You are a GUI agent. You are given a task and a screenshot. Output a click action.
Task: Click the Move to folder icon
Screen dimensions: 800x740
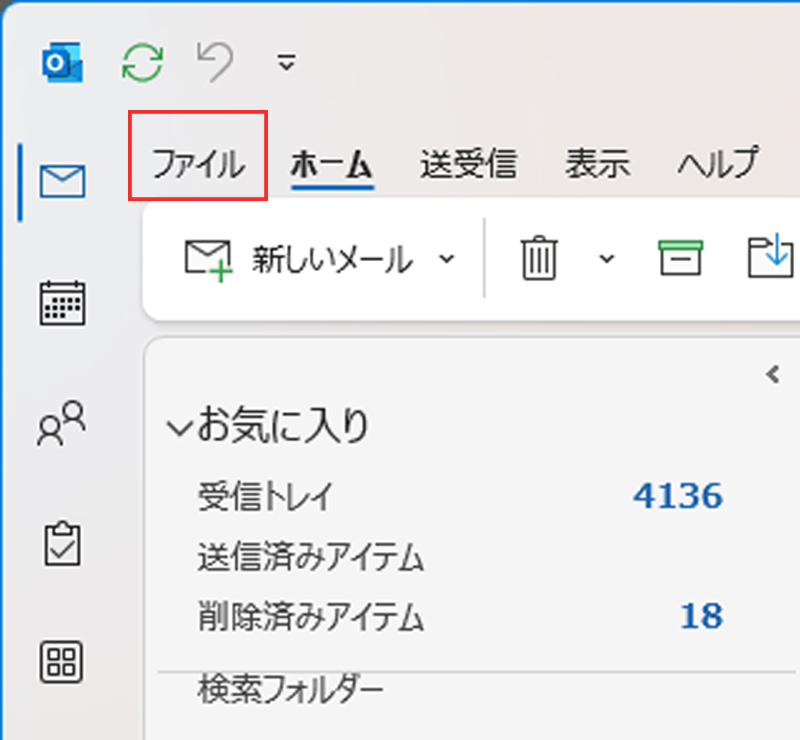[x=772, y=258]
